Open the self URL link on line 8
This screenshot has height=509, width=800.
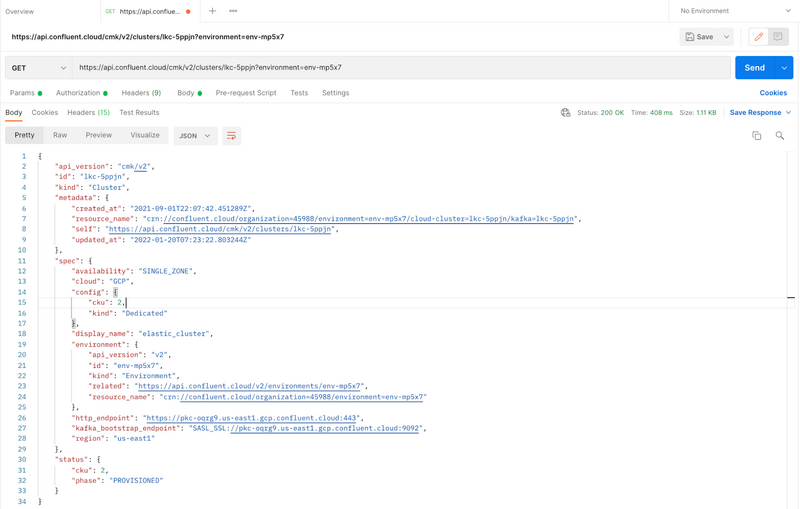pyautogui.click(x=221, y=229)
